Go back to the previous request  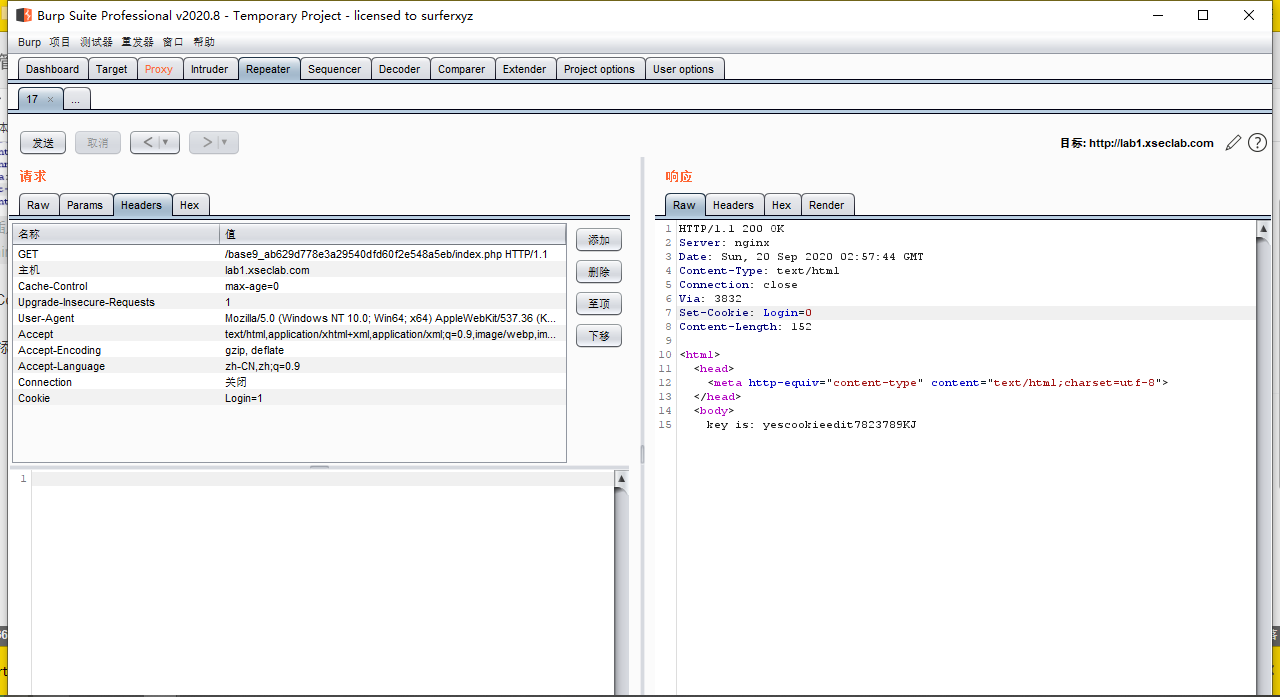146,143
